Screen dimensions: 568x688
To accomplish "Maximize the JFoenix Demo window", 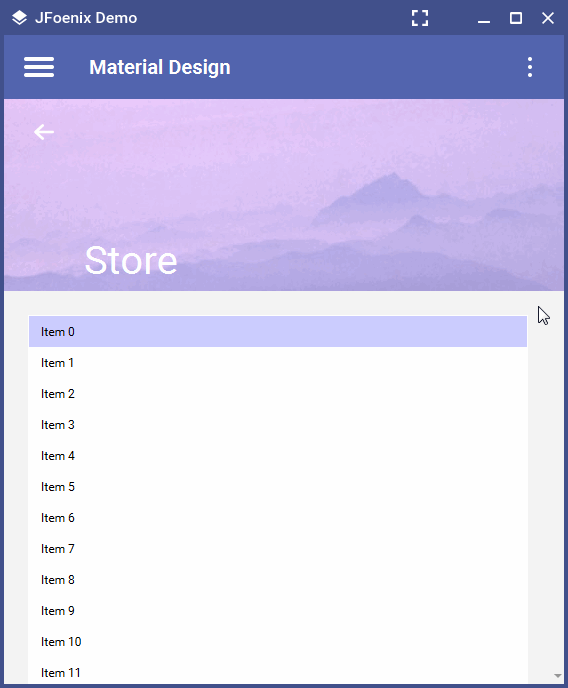I will click(516, 18).
